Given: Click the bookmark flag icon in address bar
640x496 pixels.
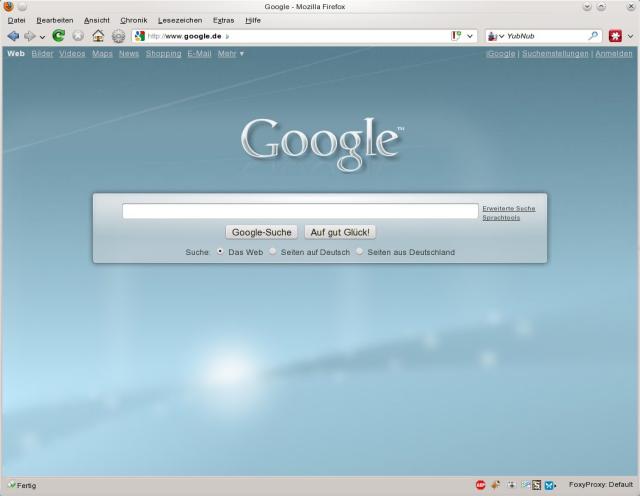Looking at the screenshot, I should 456,36.
